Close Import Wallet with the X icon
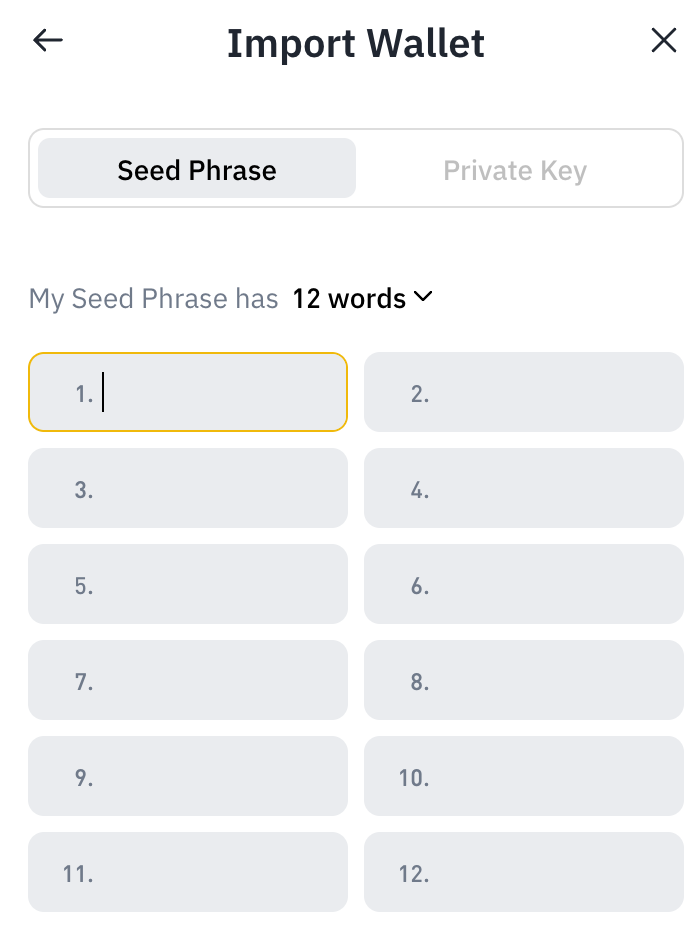The image size is (700, 942). 663,40
